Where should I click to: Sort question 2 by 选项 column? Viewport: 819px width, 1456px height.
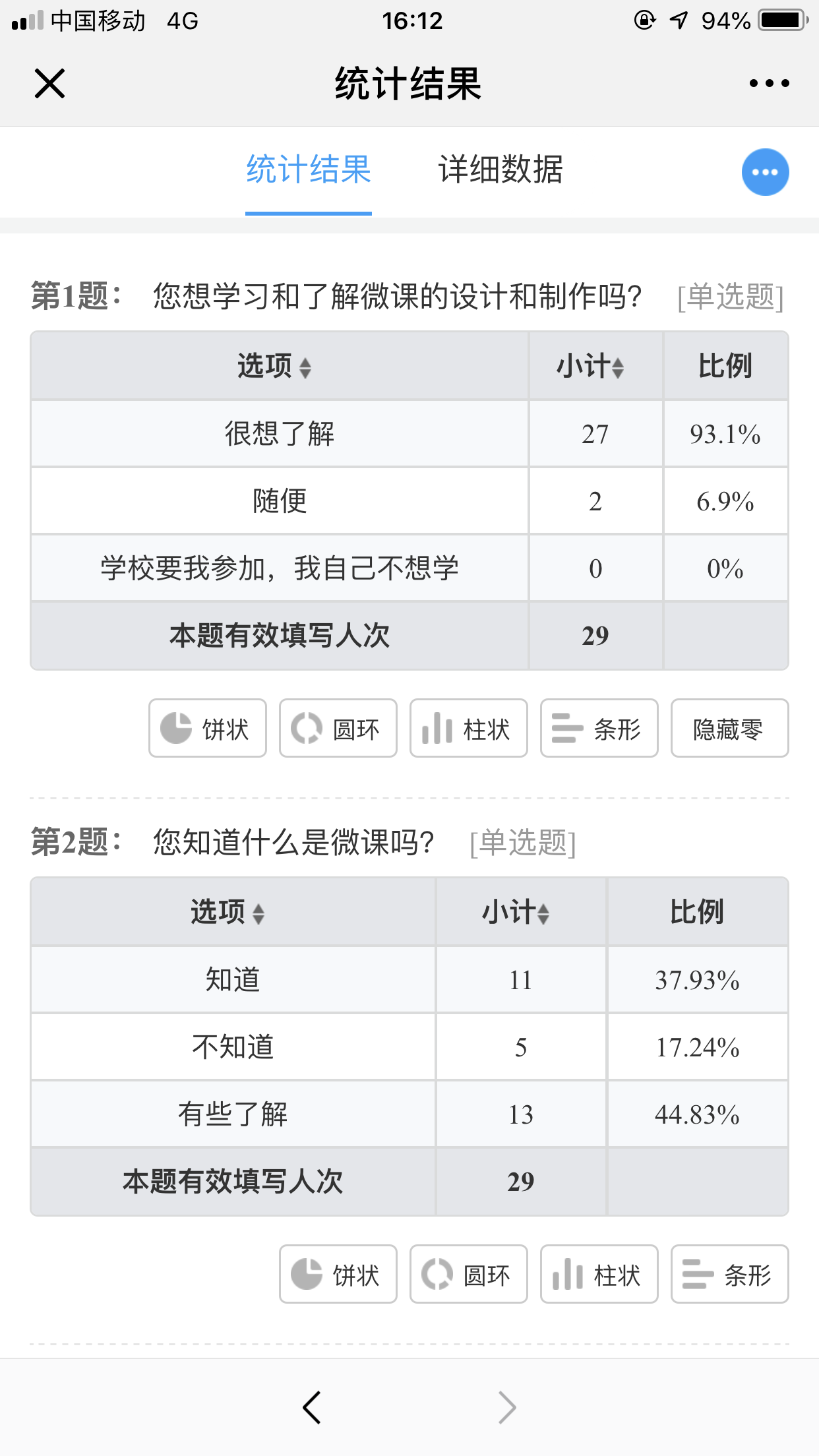tap(228, 912)
